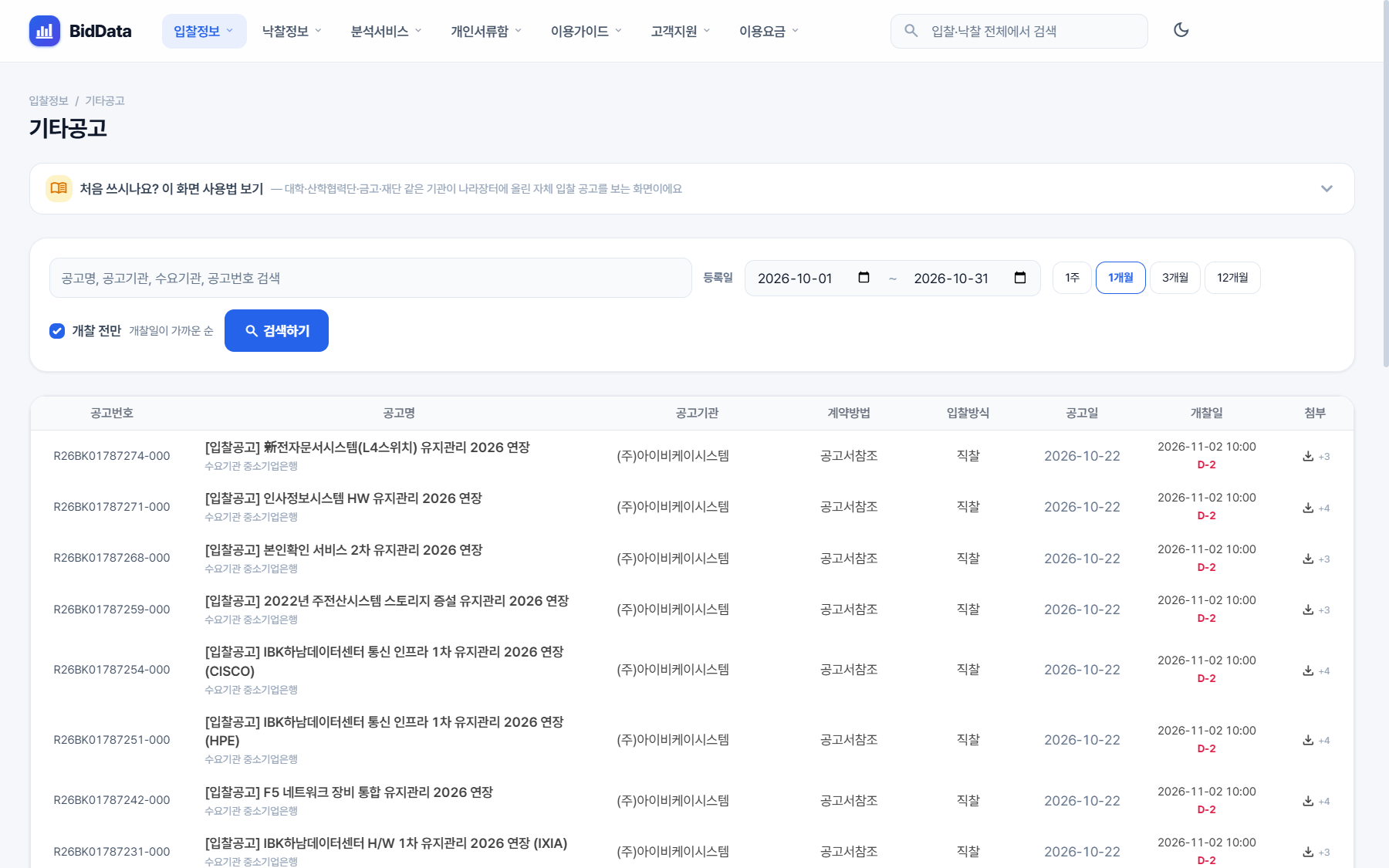This screenshot has width=1389, height=868.
Task: Click the 개찰일 column header
Action: pyautogui.click(x=1206, y=413)
